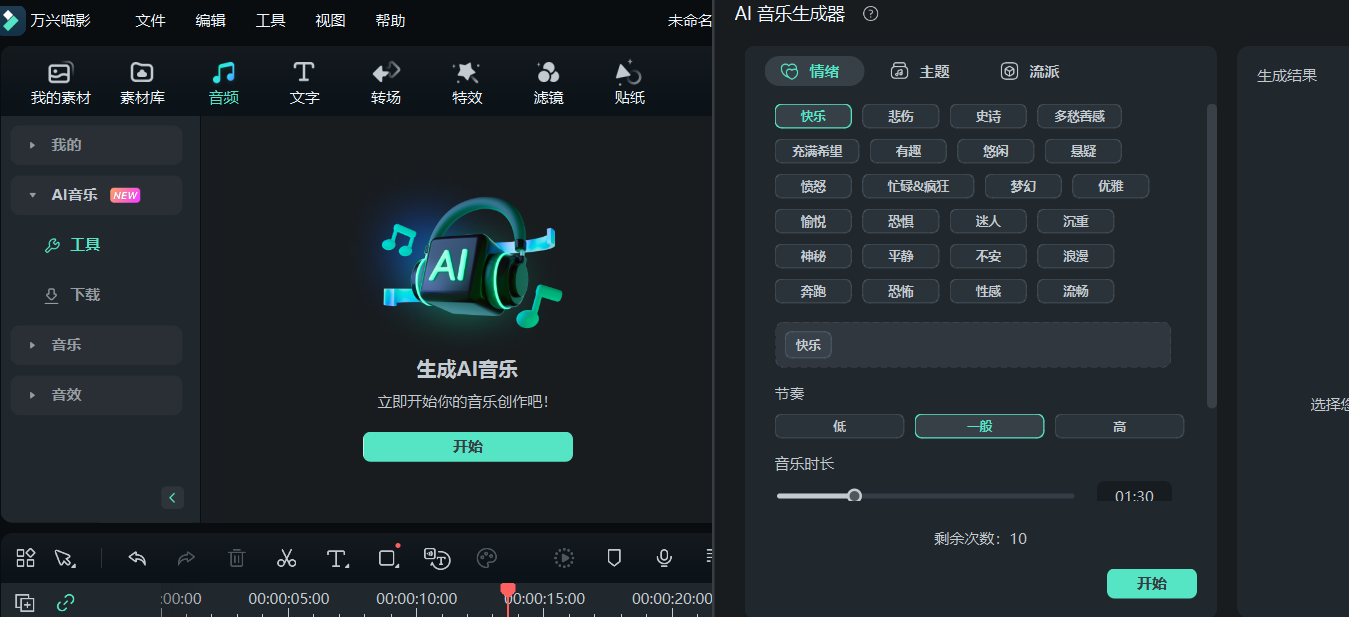
Task: Open the 贴纸 (stickers) panel
Action: click(x=628, y=82)
